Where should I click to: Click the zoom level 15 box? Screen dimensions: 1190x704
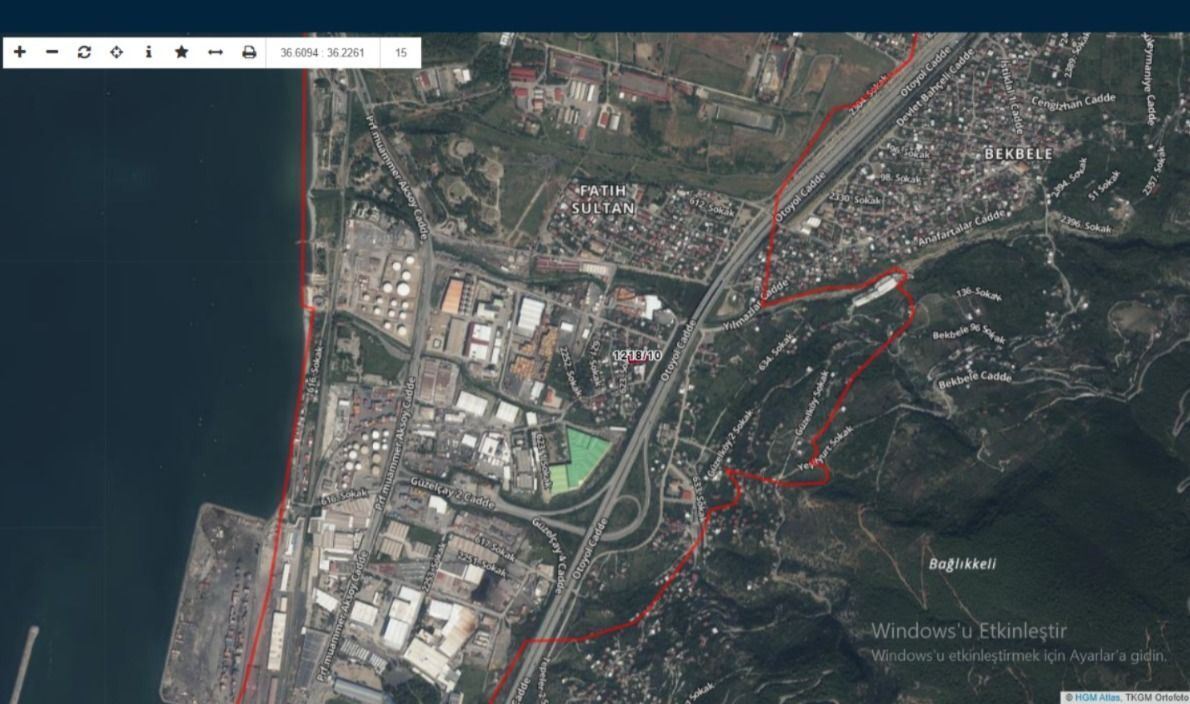click(x=401, y=52)
